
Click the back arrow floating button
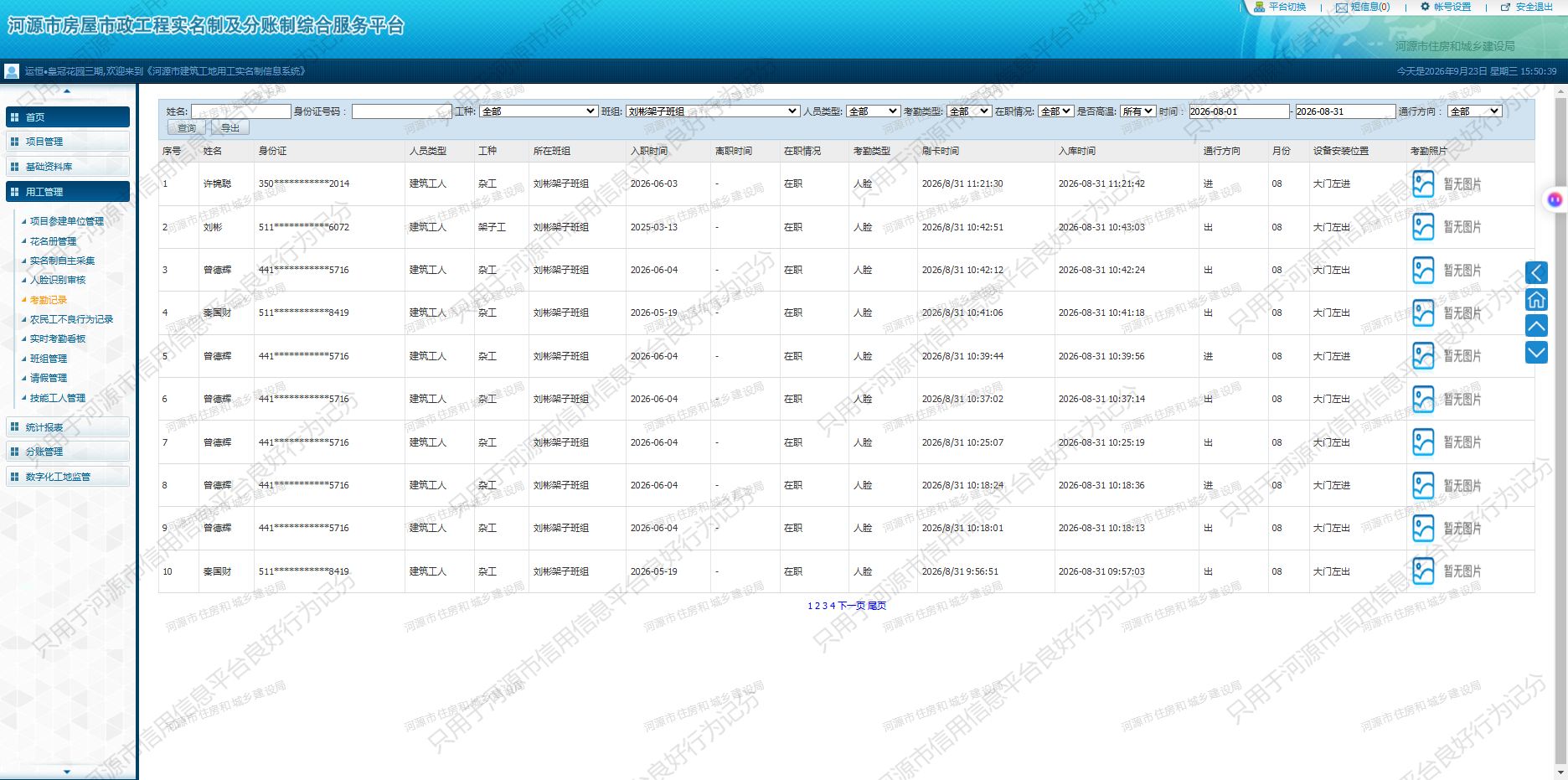1536,272
